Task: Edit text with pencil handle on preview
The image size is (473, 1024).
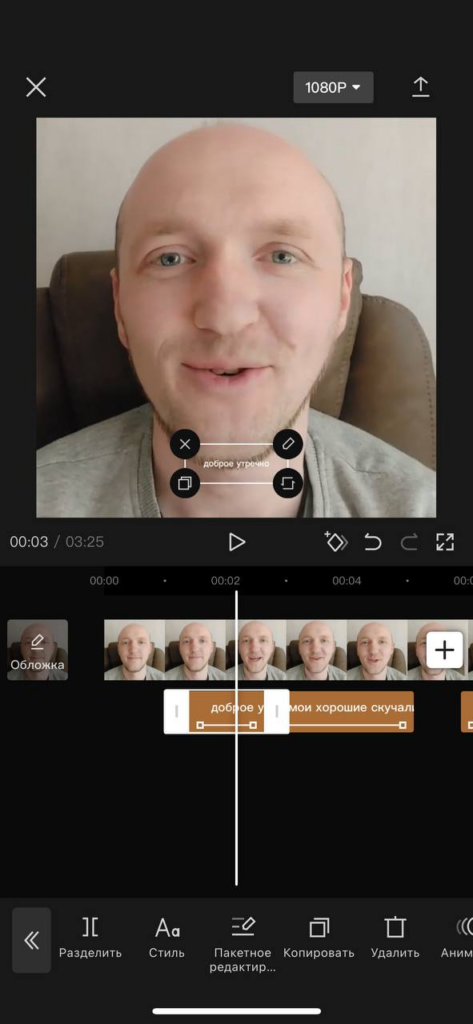Action: click(x=287, y=445)
